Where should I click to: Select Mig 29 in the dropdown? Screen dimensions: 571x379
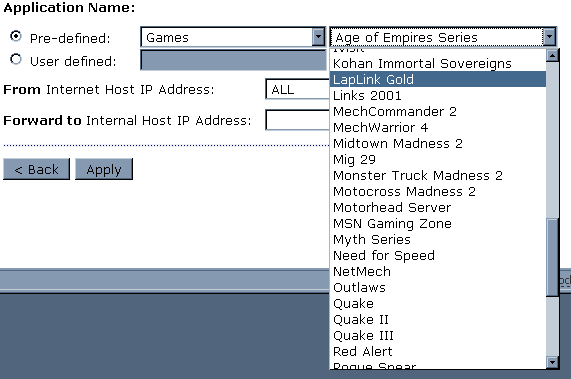coord(437,159)
